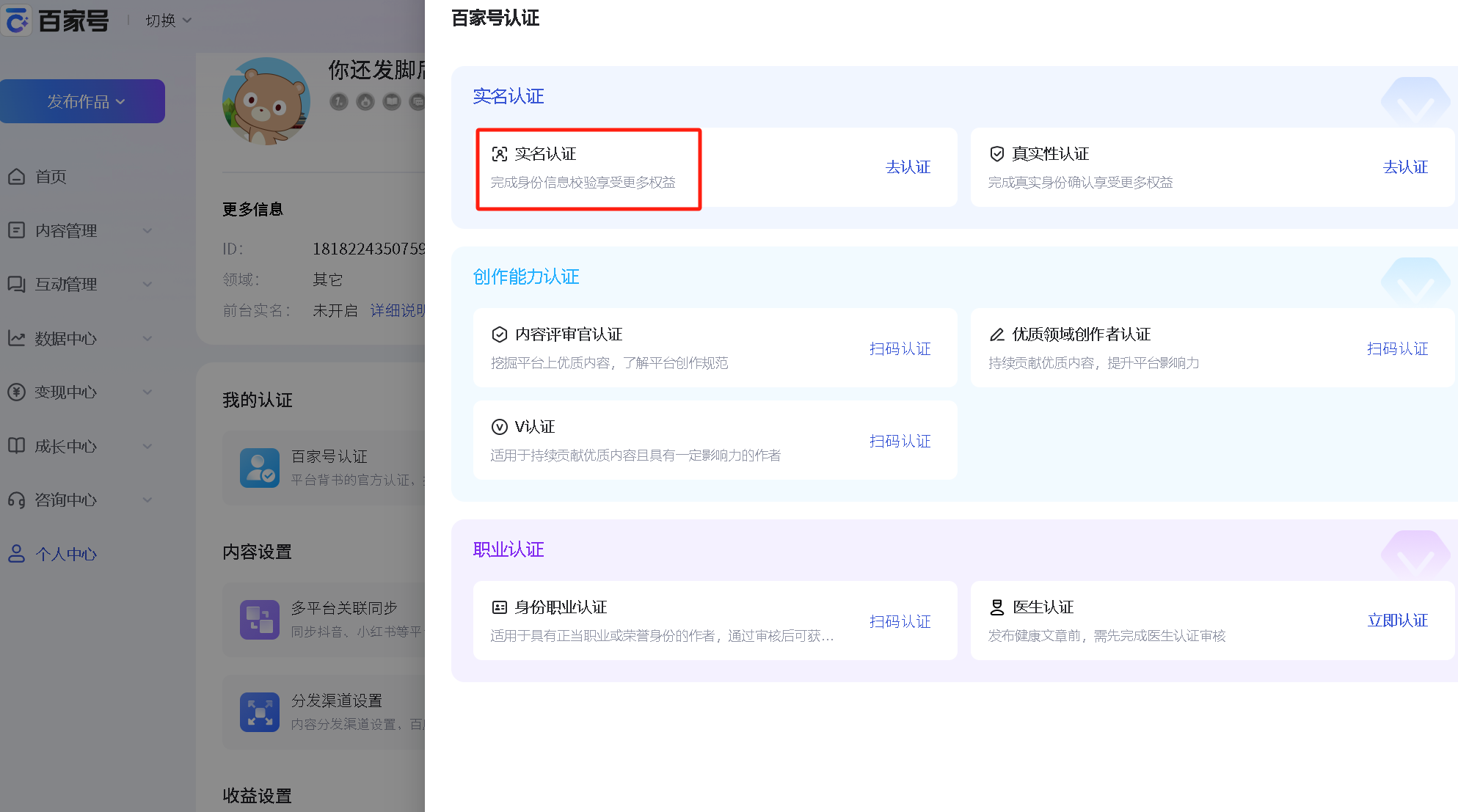Viewport: 1458px width, 812px height.
Task: Click 扫码认证 for 内容评审官认证
Action: pyautogui.click(x=900, y=348)
